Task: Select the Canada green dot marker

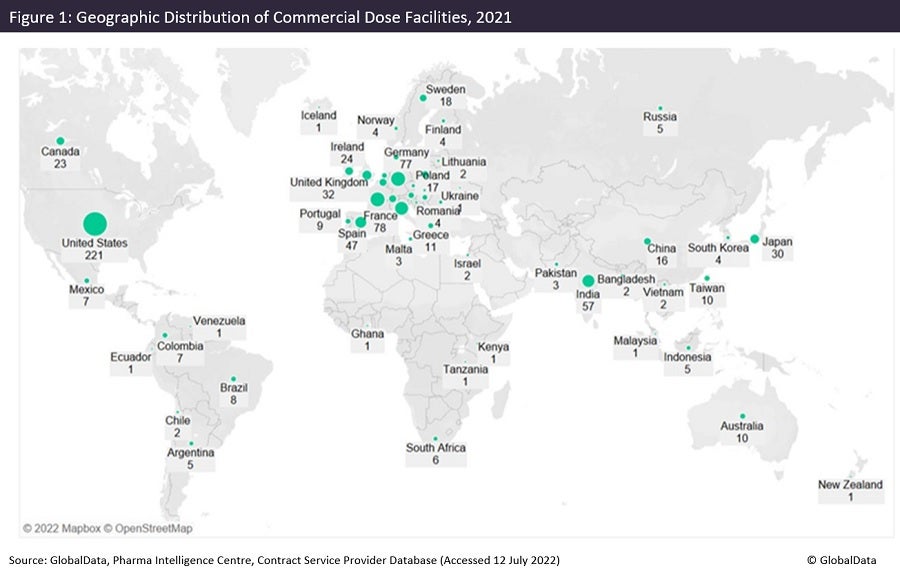Action: tap(60, 141)
